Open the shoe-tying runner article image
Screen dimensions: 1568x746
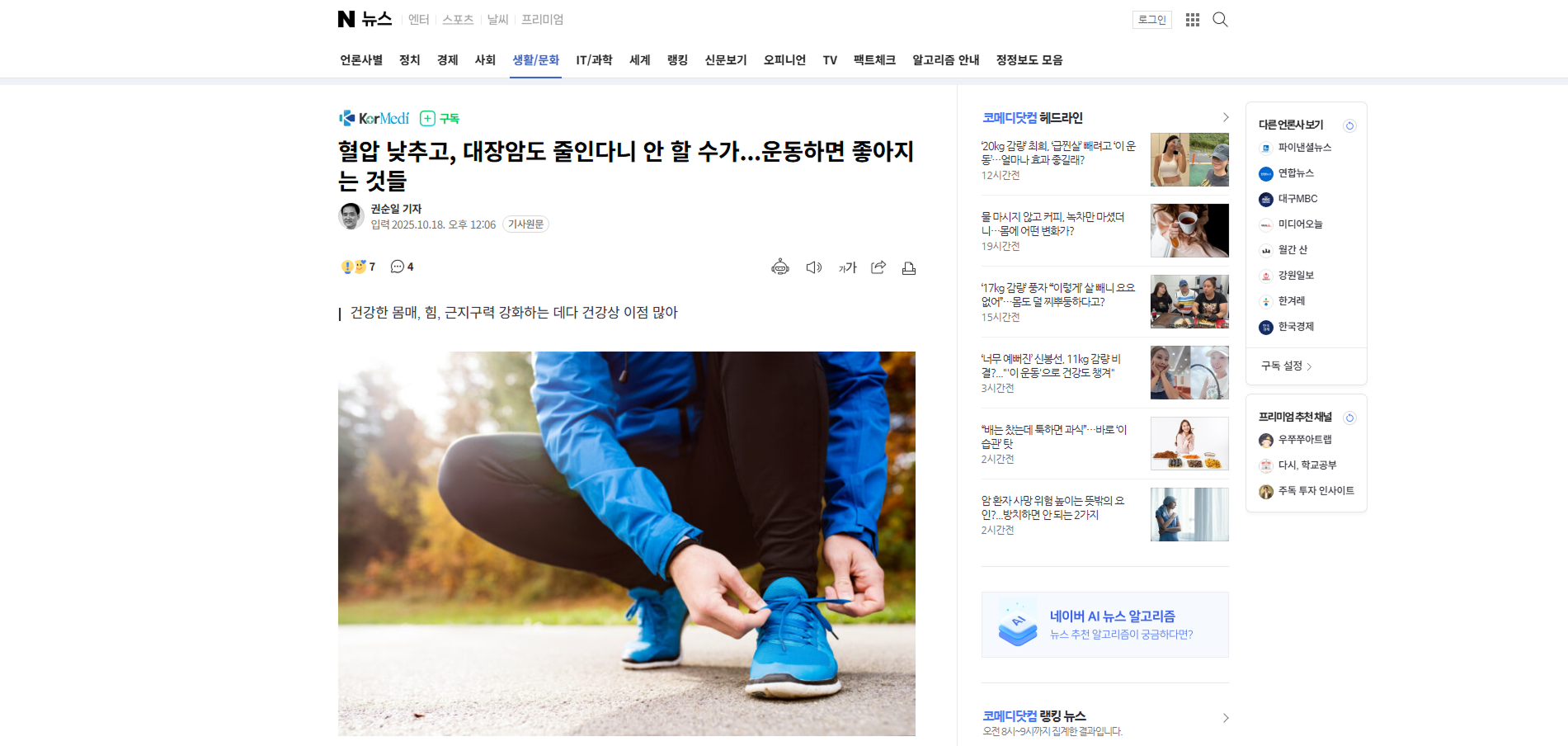[x=627, y=544]
